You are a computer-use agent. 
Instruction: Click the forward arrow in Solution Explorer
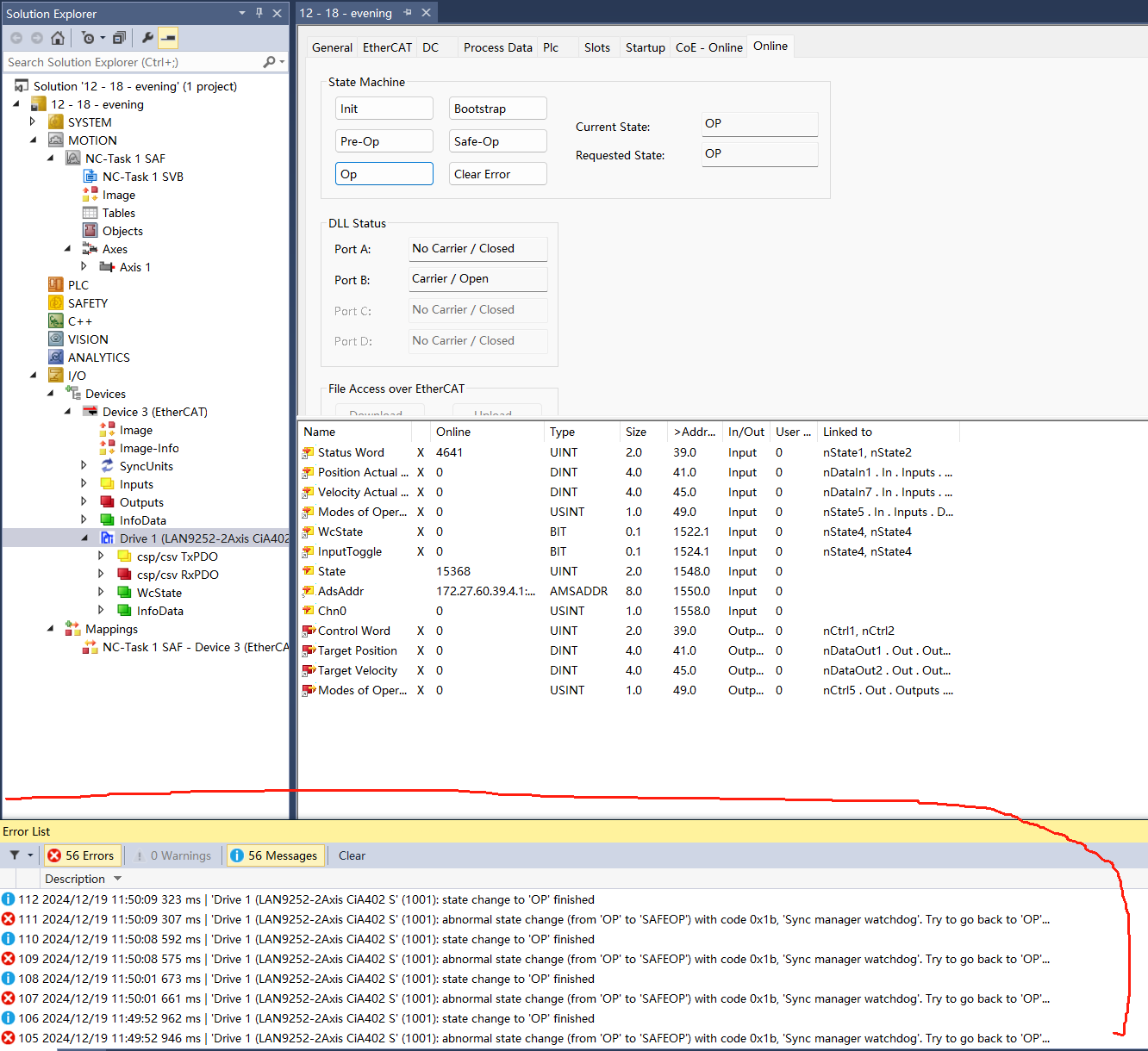click(x=37, y=38)
